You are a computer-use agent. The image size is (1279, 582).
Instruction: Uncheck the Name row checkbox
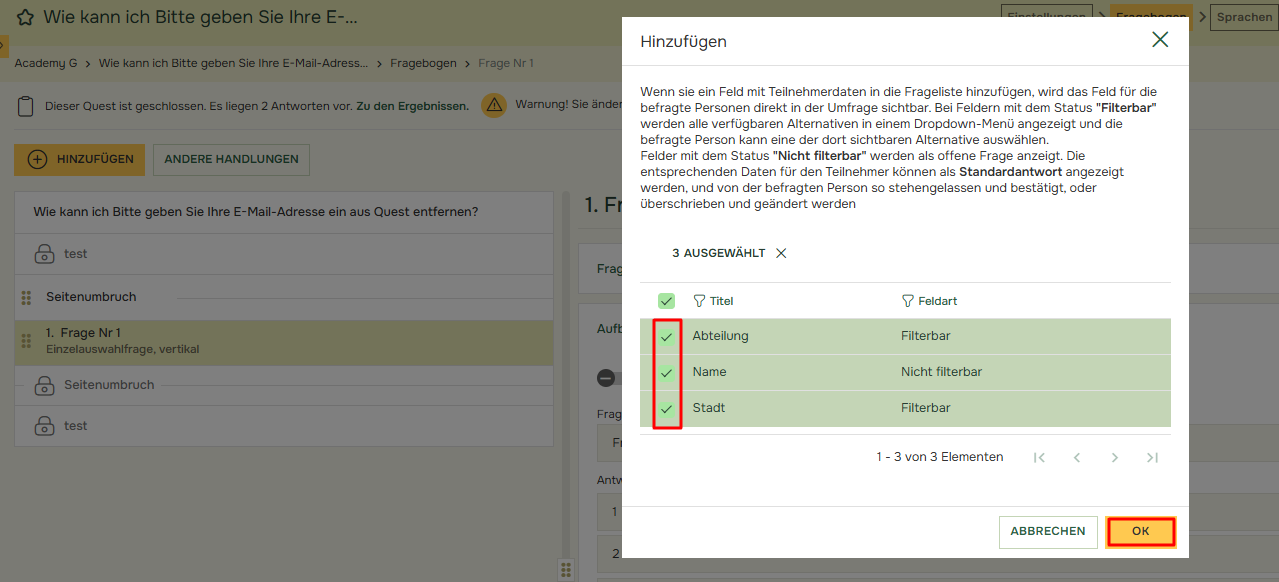(666, 373)
